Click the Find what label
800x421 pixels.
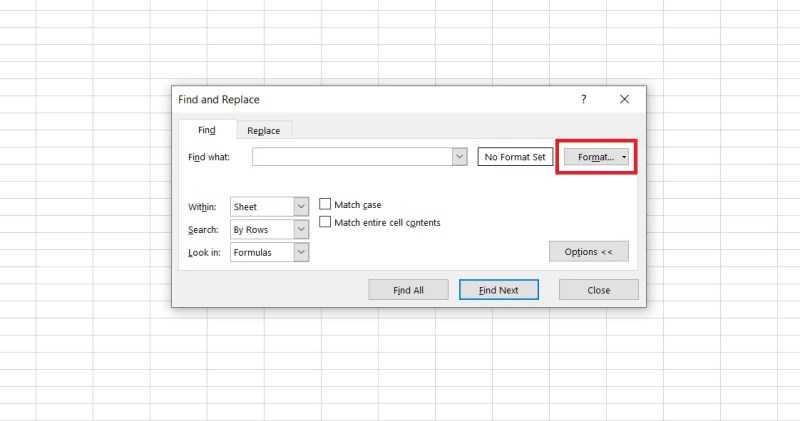pyautogui.click(x=209, y=157)
